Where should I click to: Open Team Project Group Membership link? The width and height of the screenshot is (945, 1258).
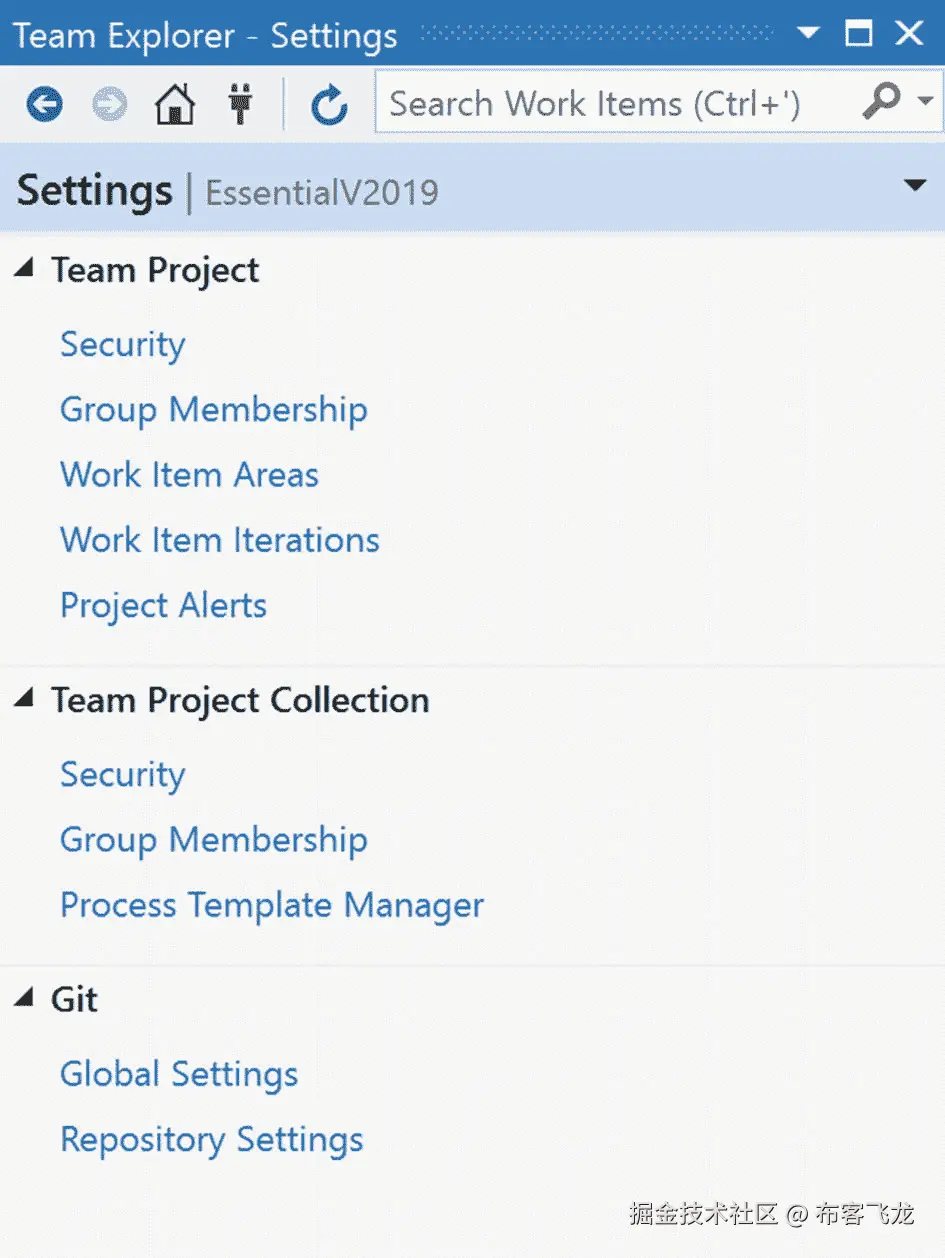(x=214, y=410)
